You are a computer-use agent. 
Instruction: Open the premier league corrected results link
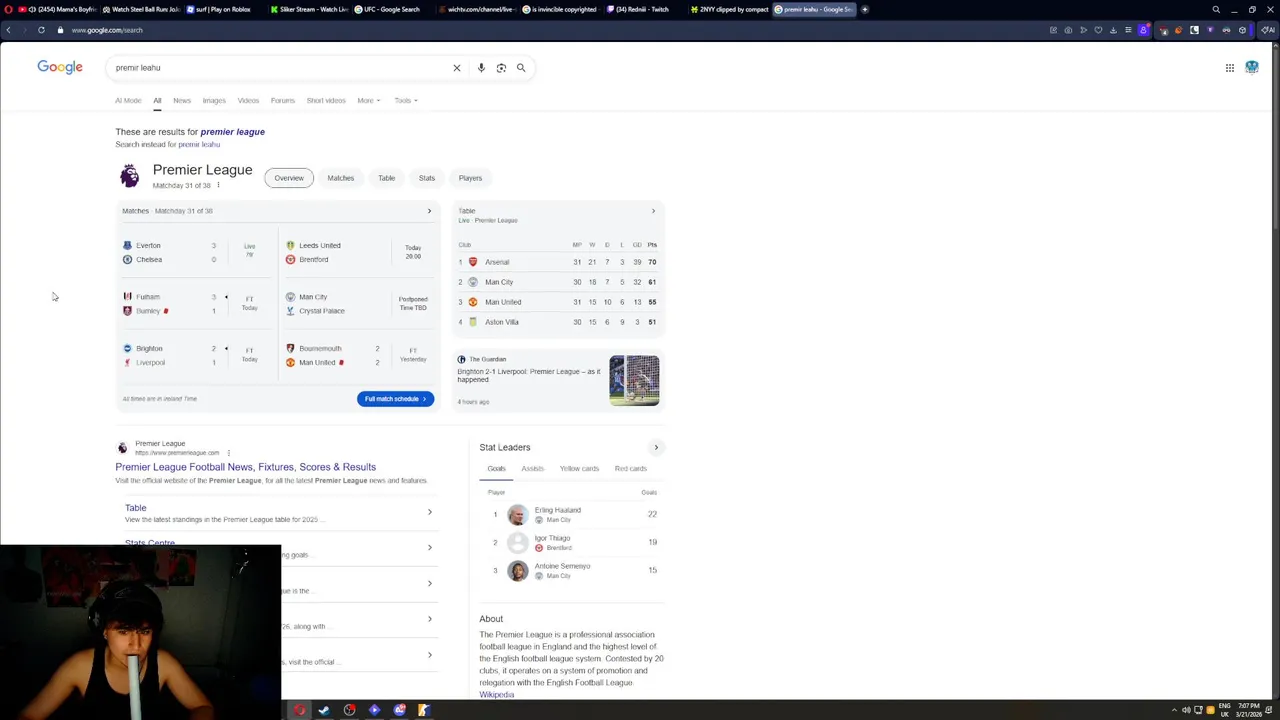click(232, 132)
